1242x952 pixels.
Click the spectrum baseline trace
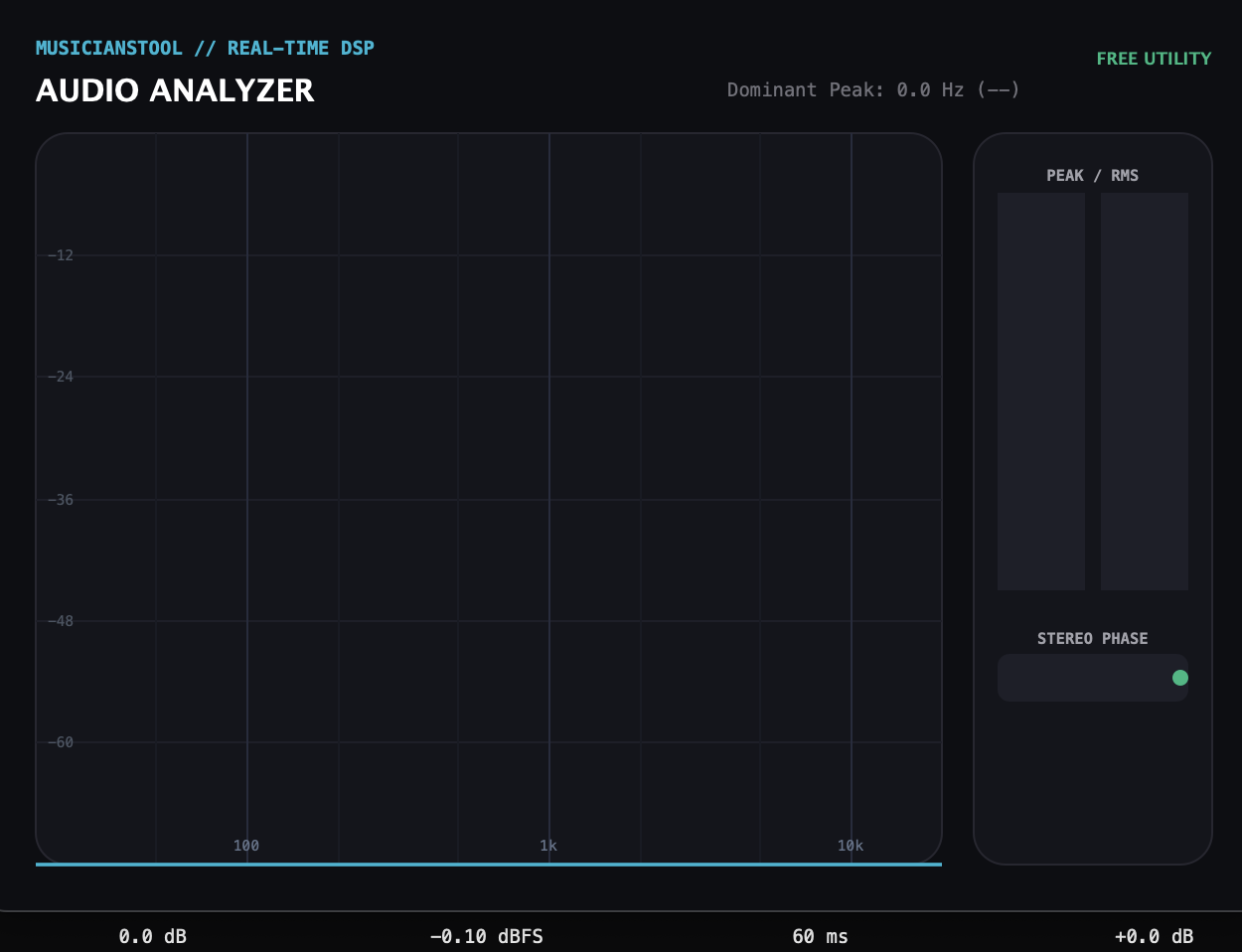[x=489, y=865]
